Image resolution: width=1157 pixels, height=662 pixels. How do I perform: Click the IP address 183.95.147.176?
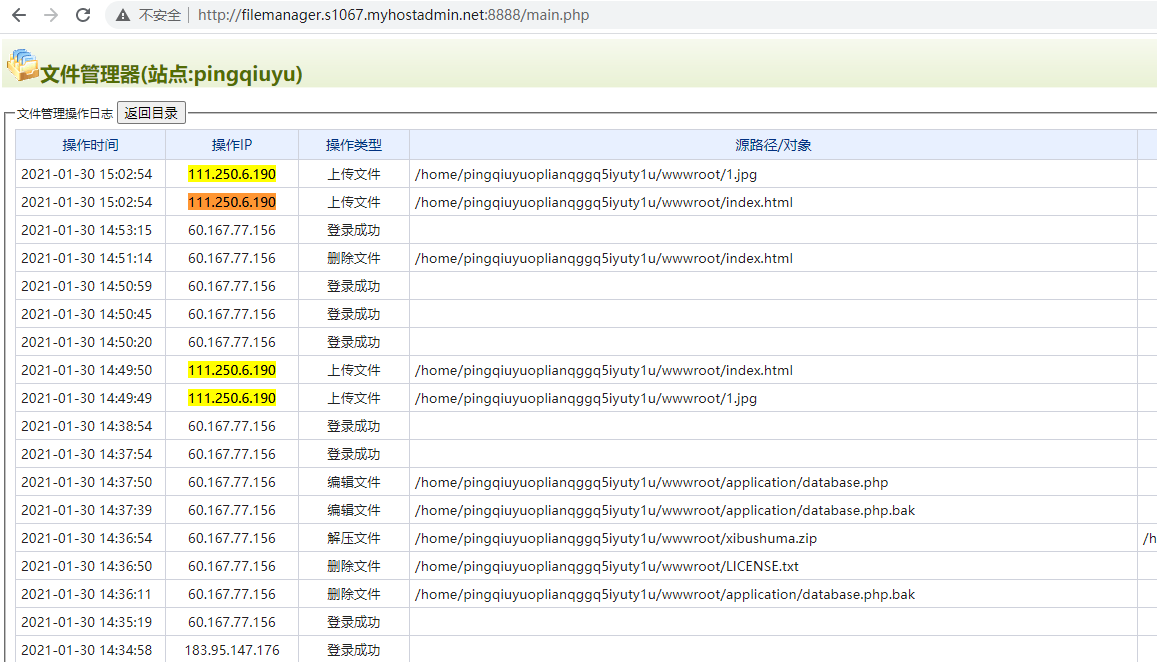232,650
